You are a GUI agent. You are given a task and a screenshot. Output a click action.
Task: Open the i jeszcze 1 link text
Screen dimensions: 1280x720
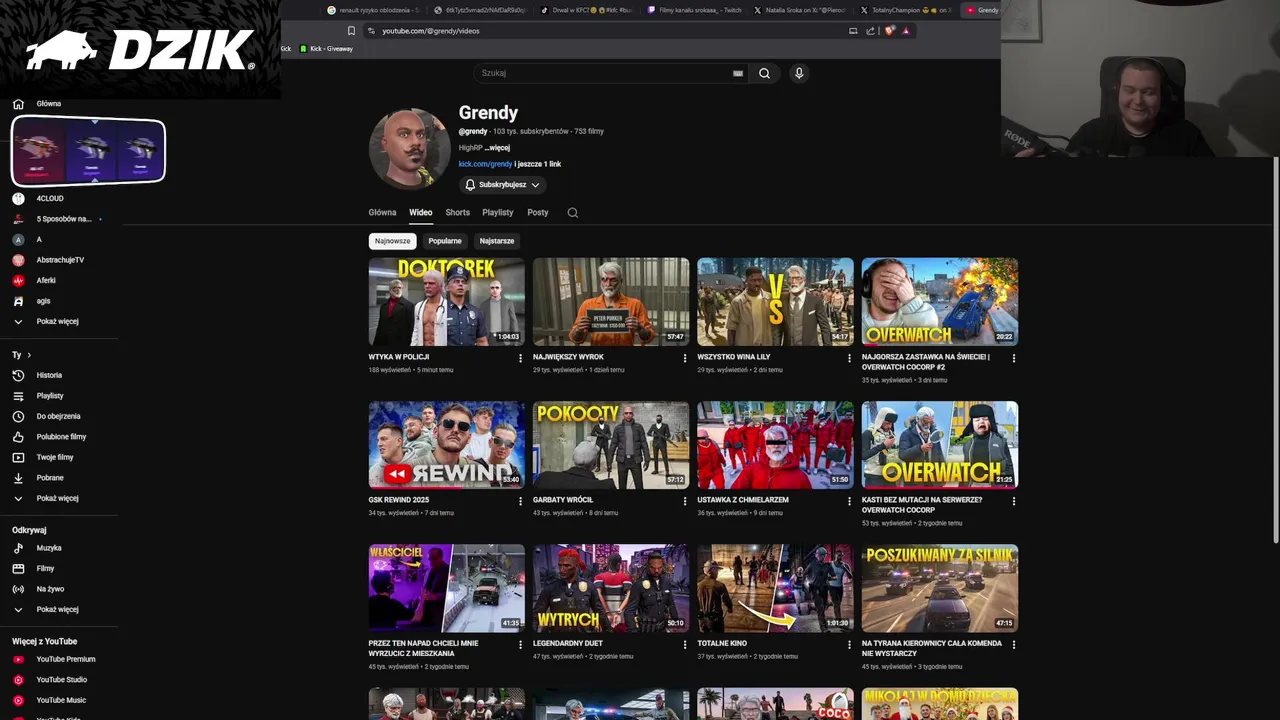538,164
